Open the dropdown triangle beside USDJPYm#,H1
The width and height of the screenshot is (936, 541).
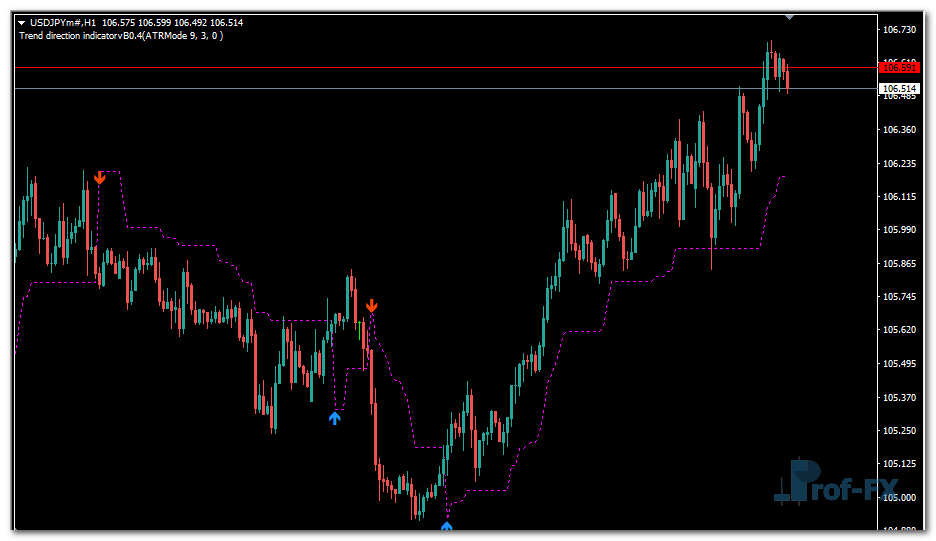point(21,22)
